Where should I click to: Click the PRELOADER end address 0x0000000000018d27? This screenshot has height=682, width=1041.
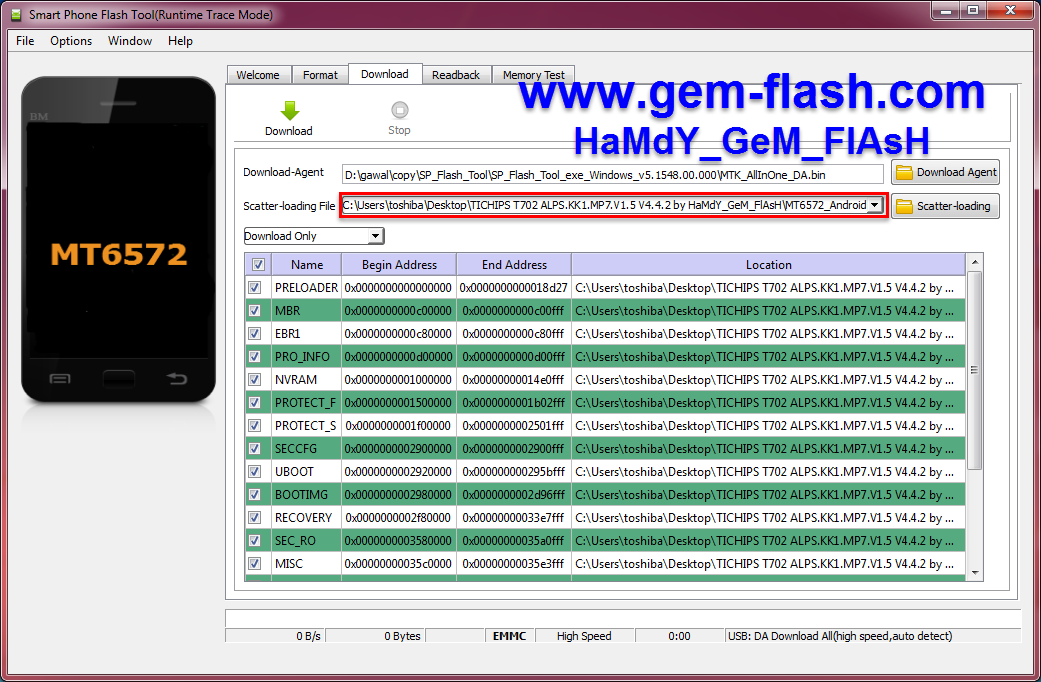[x=514, y=288]
